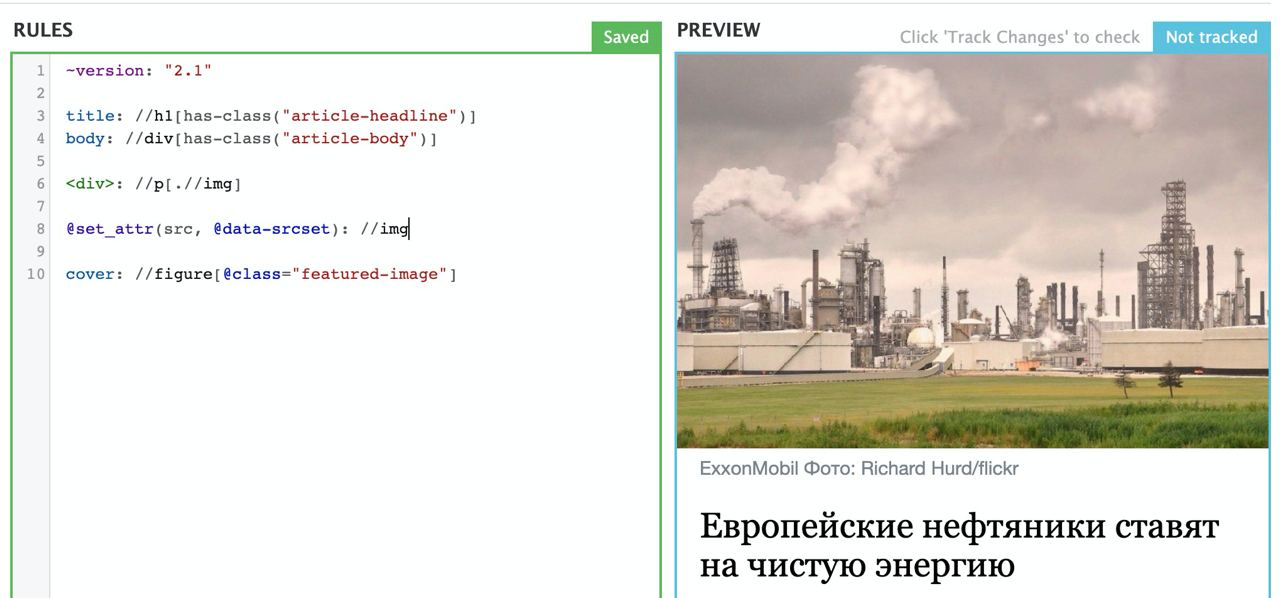Click the ExxonMobil photo caption text
The image size is (1280, 598).
pos(859,468)
